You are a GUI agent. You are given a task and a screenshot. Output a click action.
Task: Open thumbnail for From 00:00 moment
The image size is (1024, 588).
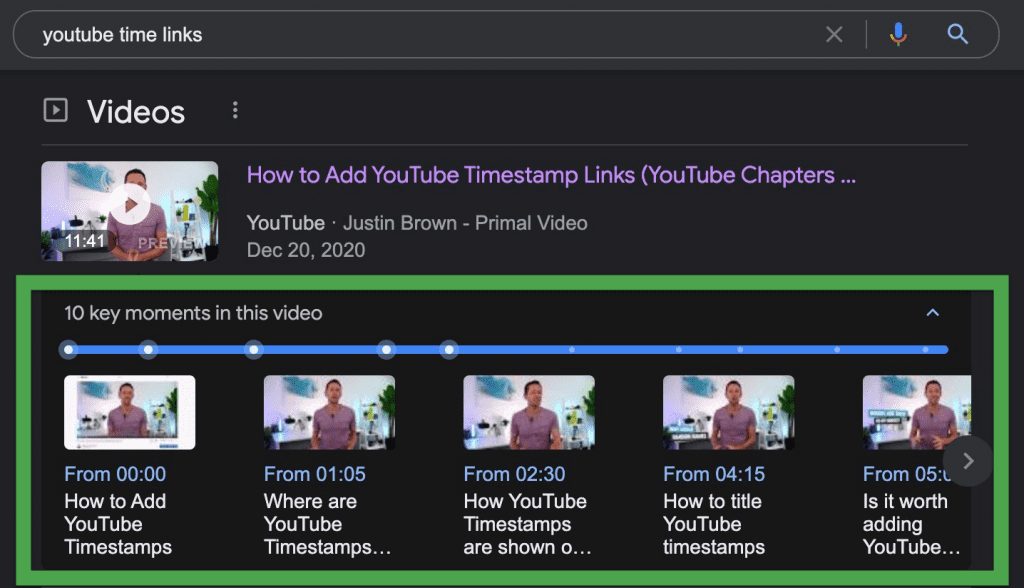129,412
